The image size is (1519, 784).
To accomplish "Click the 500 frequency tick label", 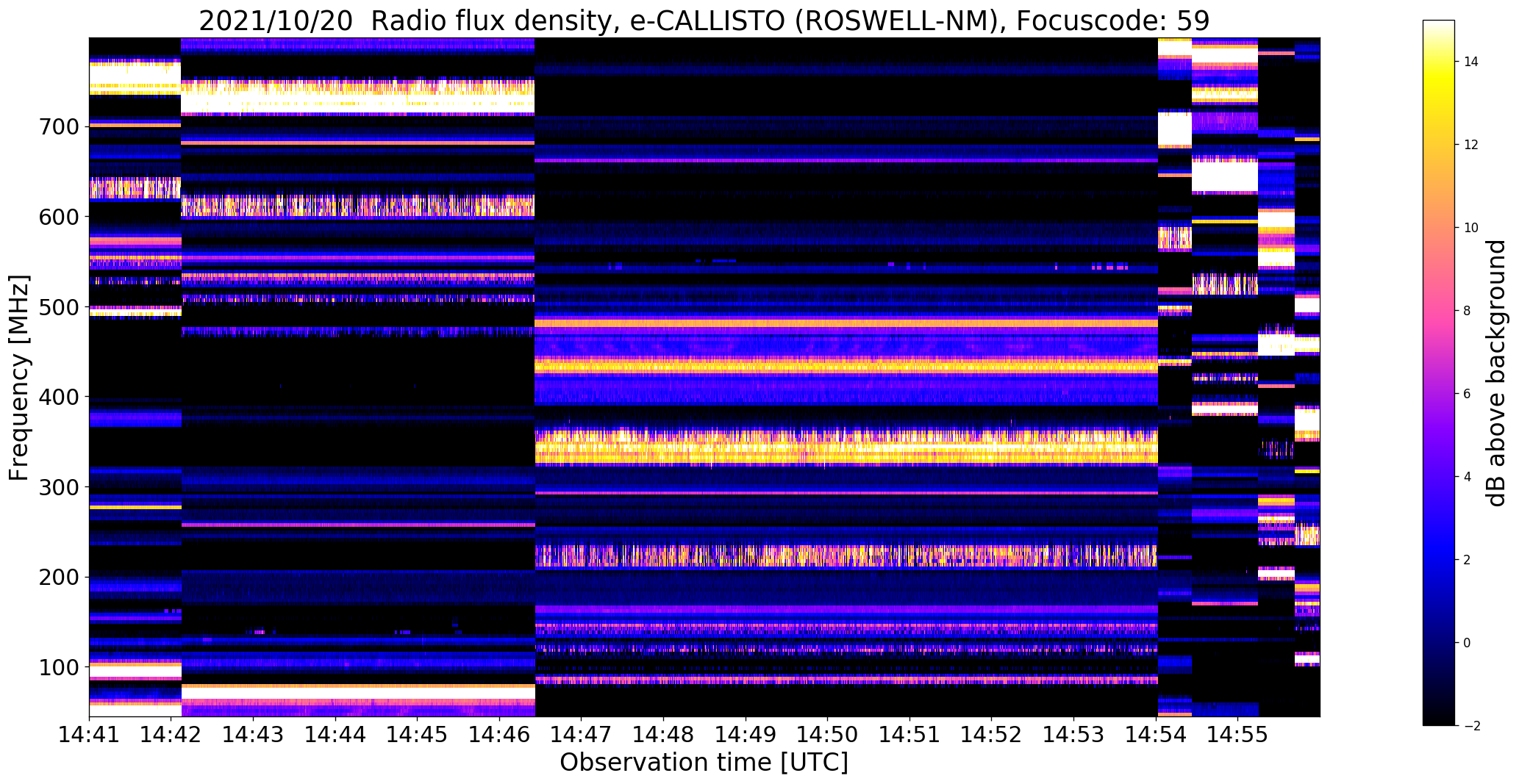I will coord(57,307).
